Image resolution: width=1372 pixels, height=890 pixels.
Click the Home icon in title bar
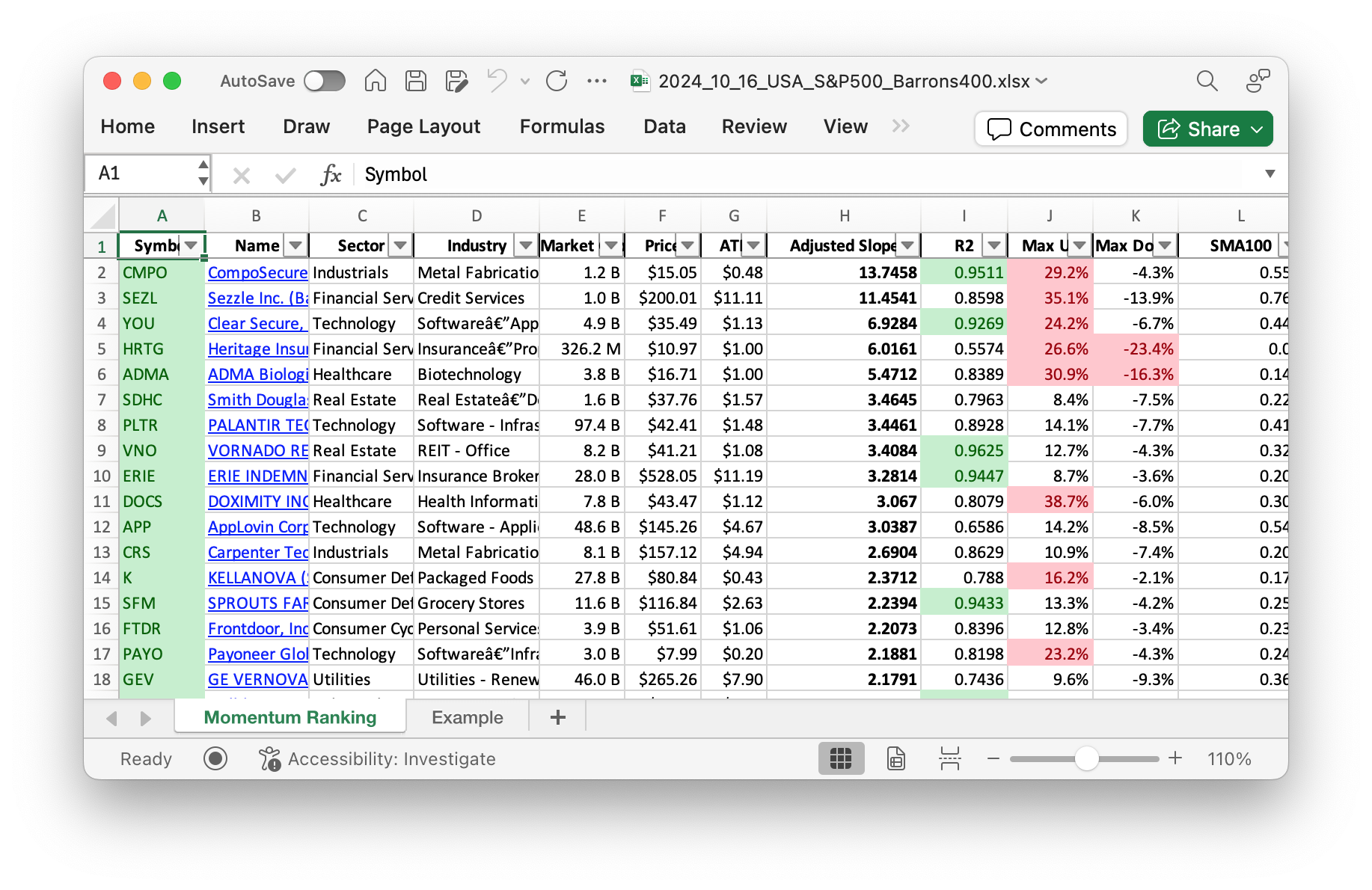coord(375,81)
